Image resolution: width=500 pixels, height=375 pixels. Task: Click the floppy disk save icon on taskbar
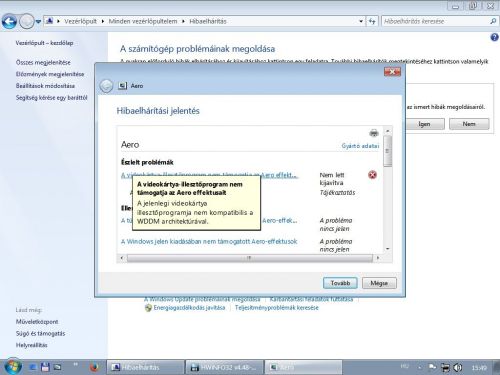45,367
